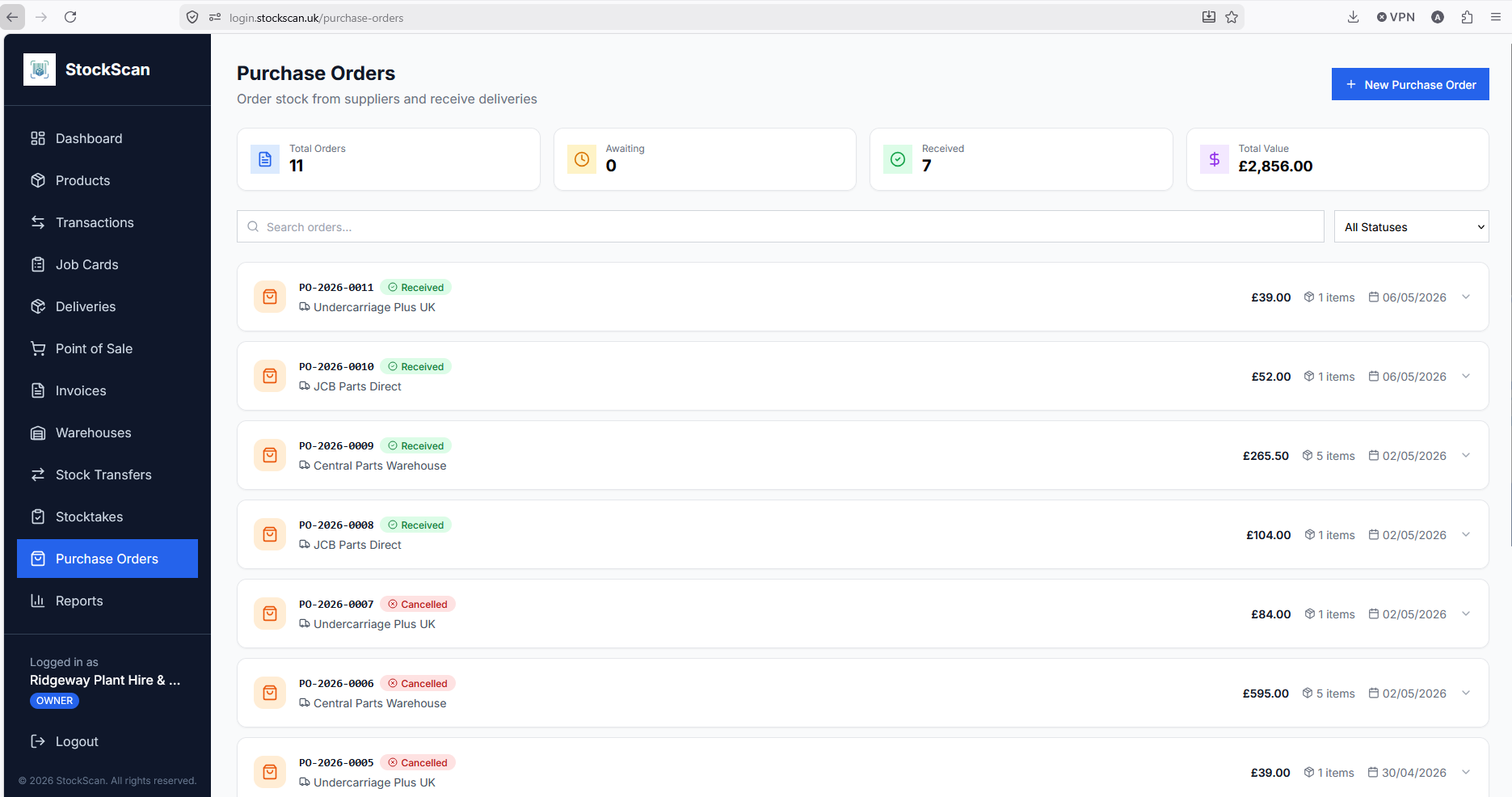Click the £265.50 order total
Image resolution: width=1512 pixels, height=797 pixels.
pyautogui.click(x=1266, y=456)
